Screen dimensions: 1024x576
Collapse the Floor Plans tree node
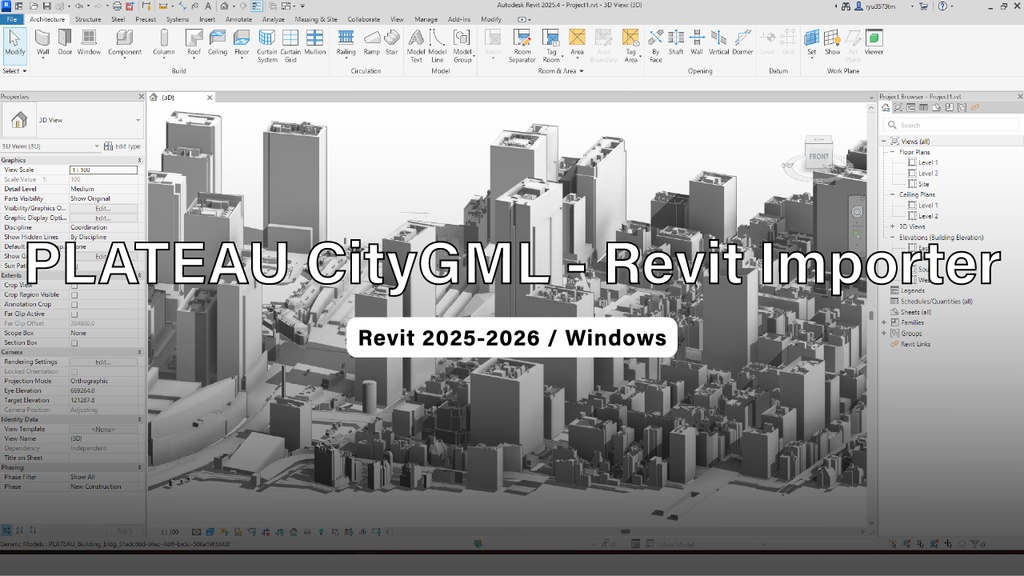point(893,152)
